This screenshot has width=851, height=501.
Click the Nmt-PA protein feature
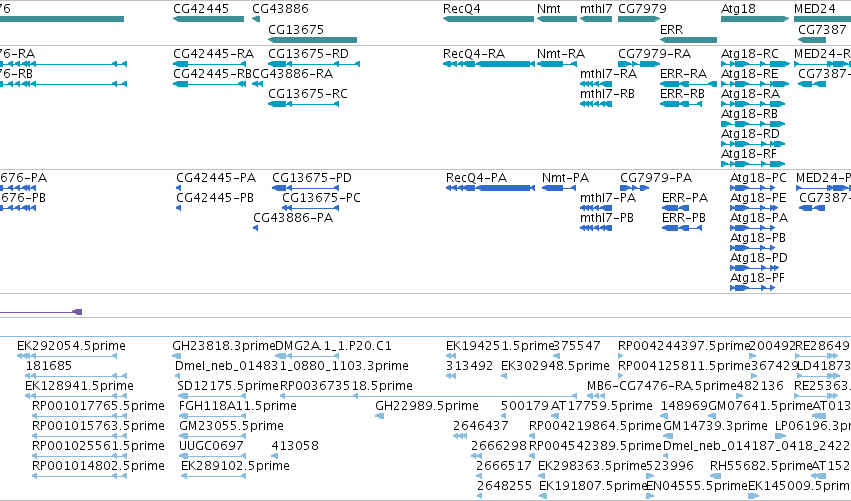(x=558, y=188)
